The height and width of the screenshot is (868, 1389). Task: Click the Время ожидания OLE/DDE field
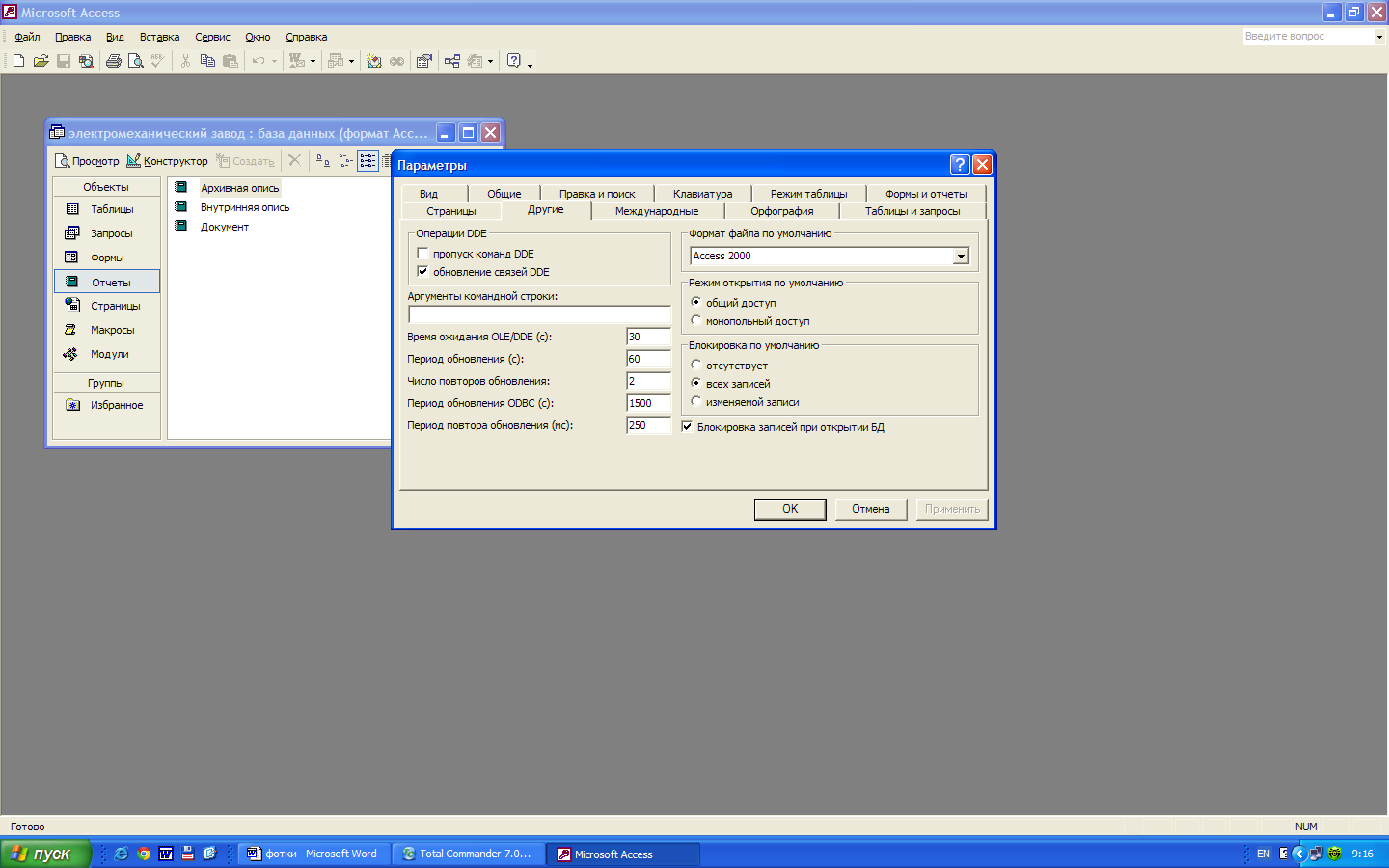(648, 337)
